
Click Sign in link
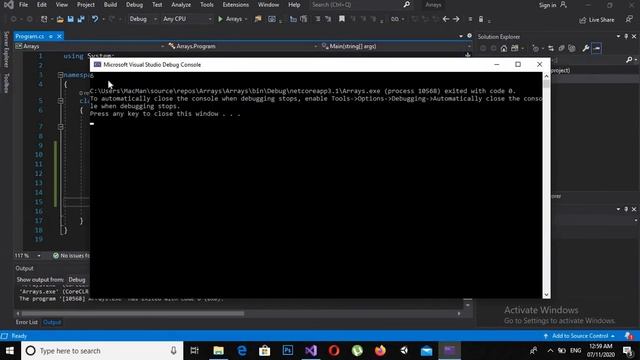coord(547,5)
